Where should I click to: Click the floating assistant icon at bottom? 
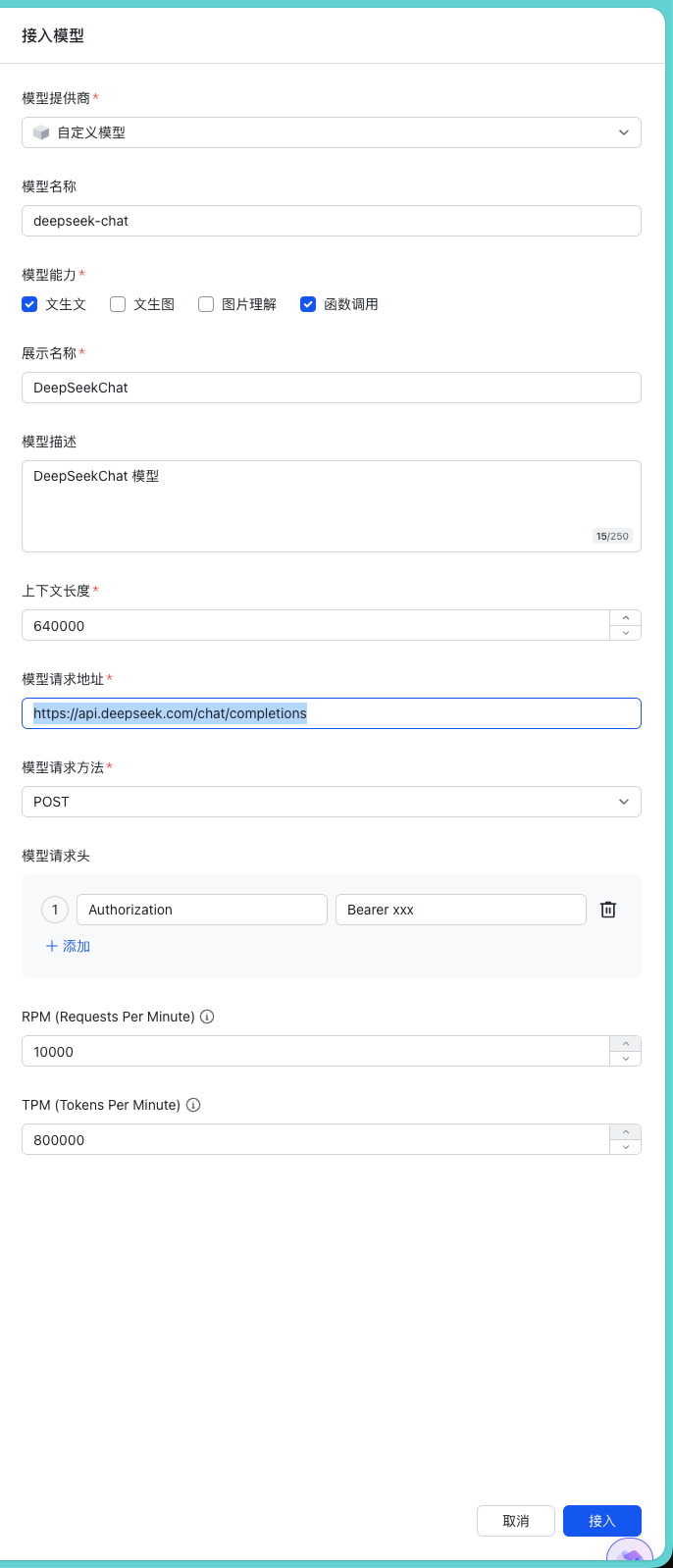630,1554
